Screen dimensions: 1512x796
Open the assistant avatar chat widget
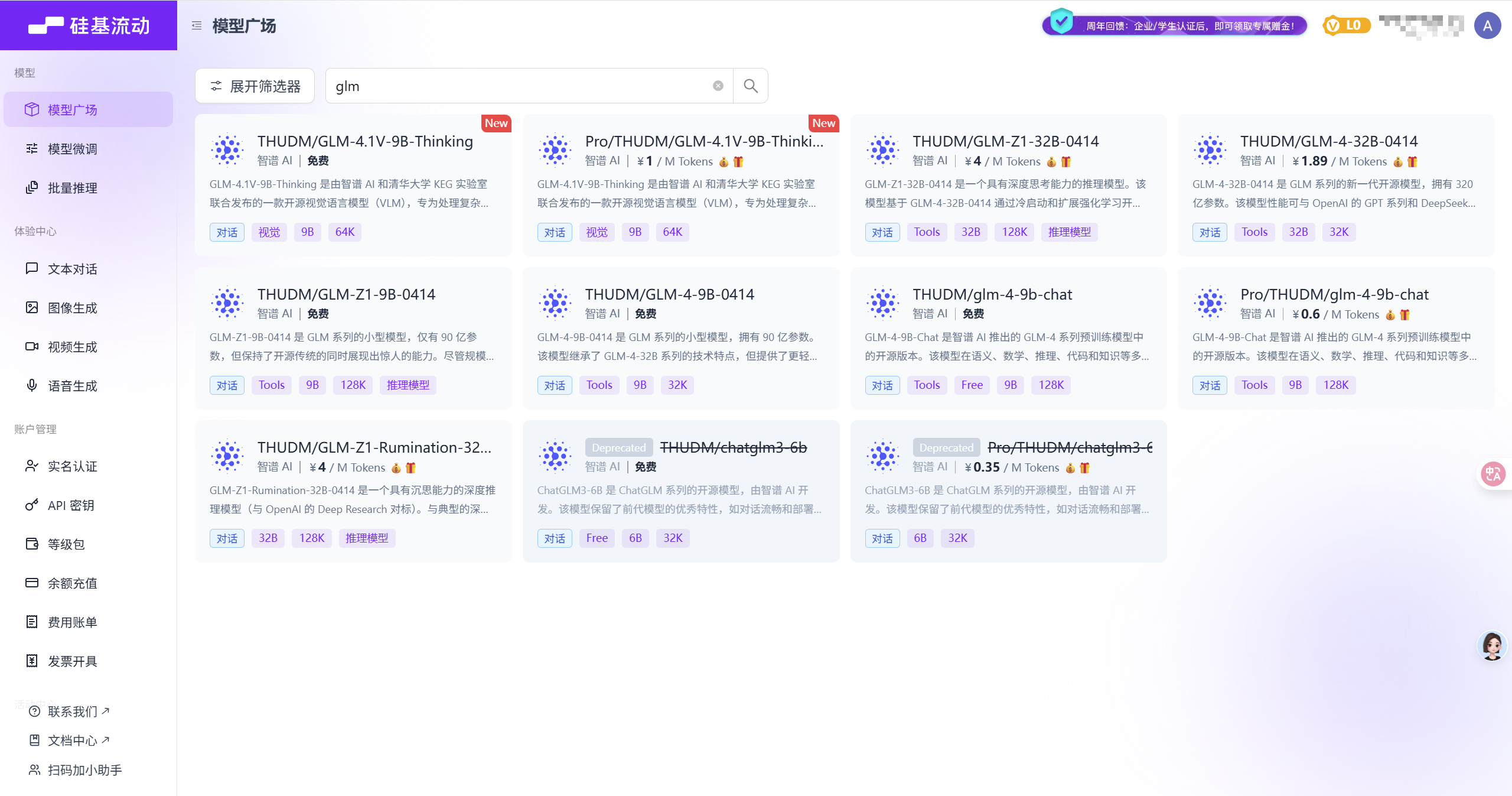pos(1492,645)
